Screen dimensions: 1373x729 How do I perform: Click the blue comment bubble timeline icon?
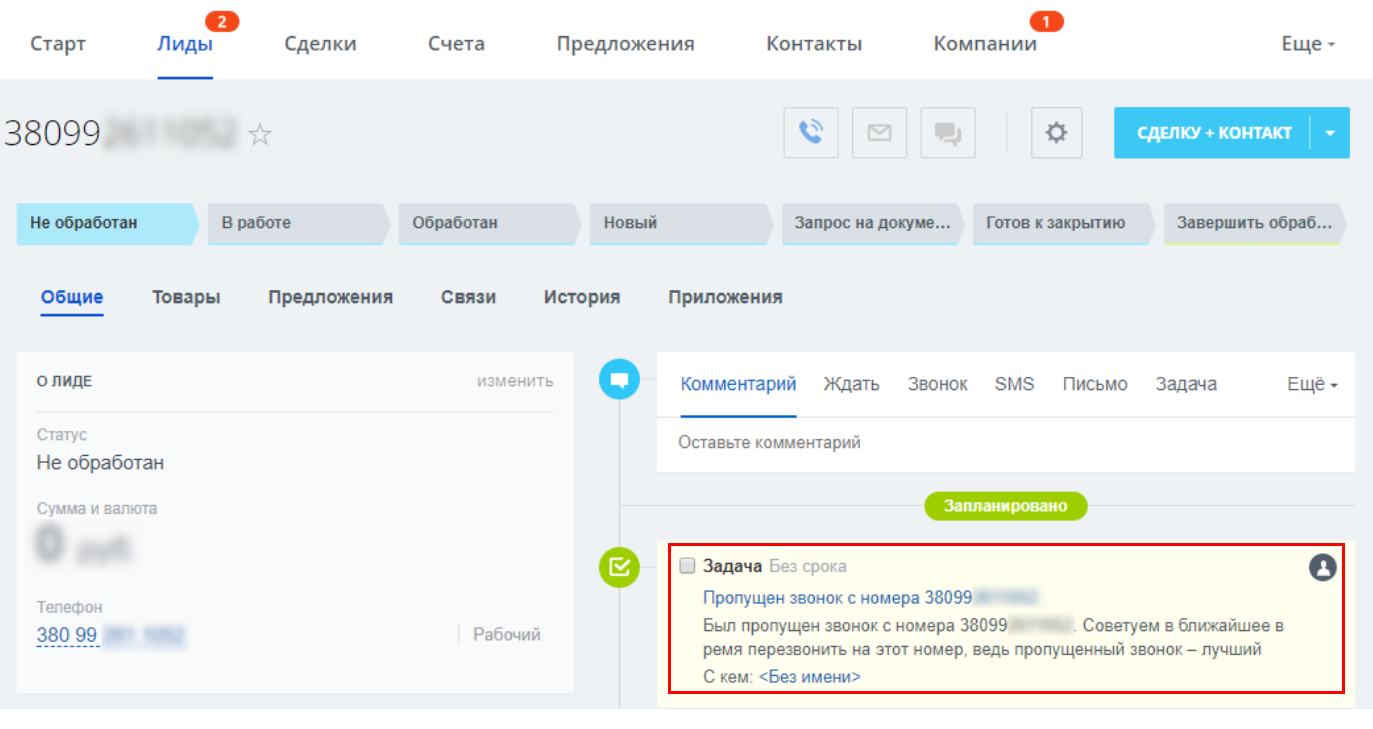pyautogui.click(x=619, y=380)
